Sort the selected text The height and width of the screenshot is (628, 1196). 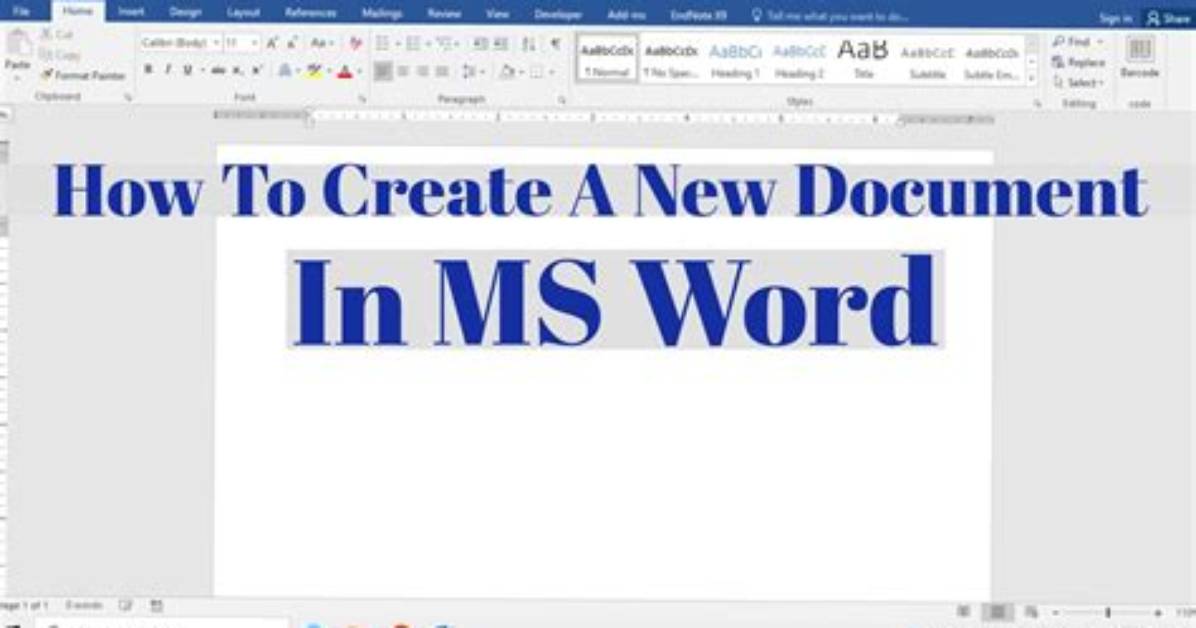(x=529, y=43)
